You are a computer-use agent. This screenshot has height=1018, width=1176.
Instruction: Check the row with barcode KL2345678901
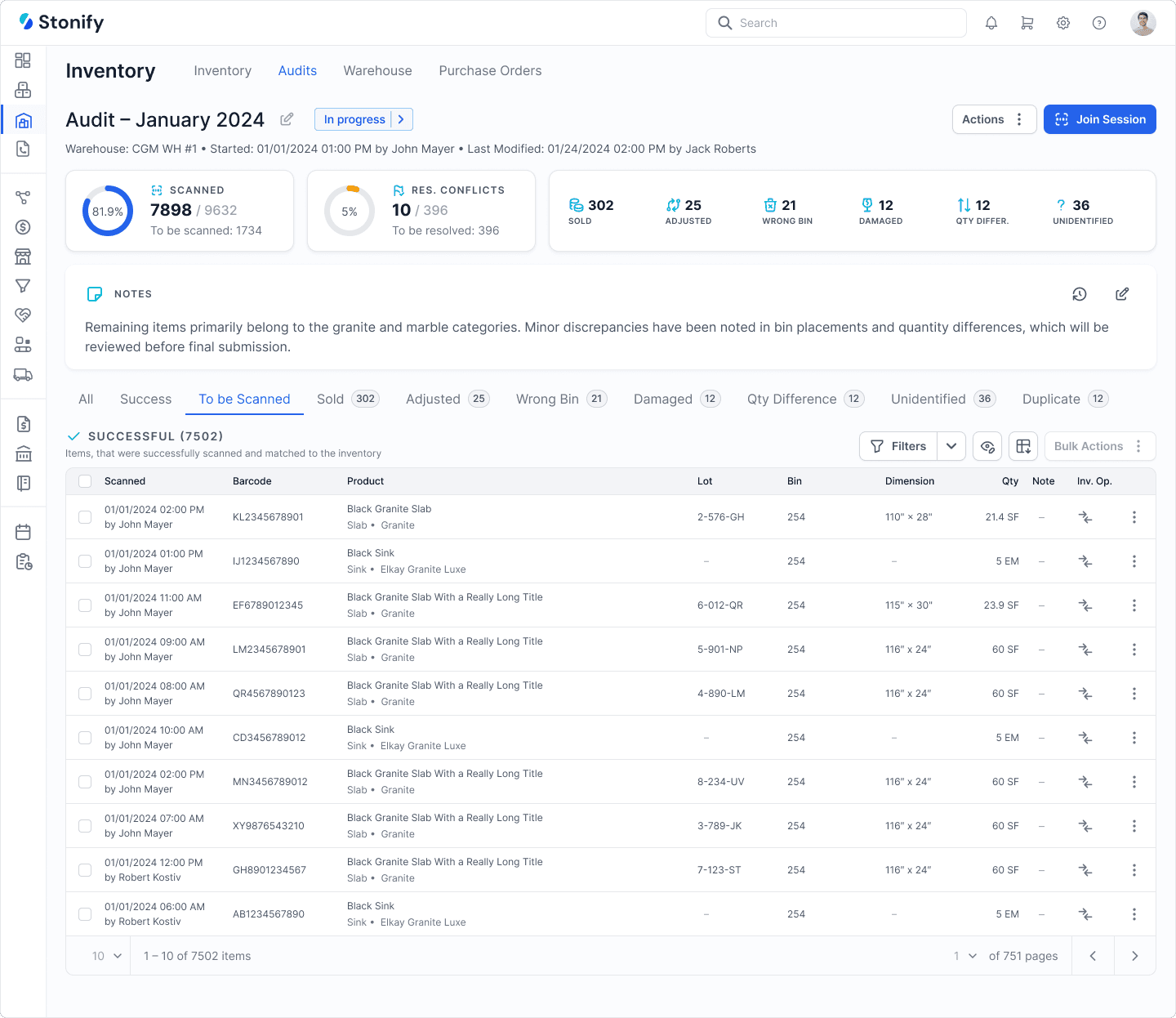[x=85, y=517]
